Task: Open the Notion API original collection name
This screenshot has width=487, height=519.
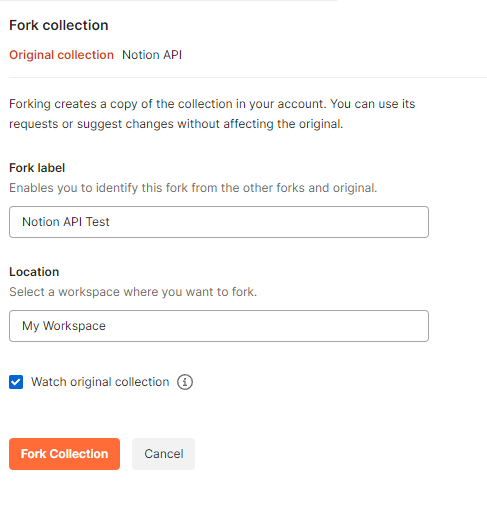Action: pos(152,55)
